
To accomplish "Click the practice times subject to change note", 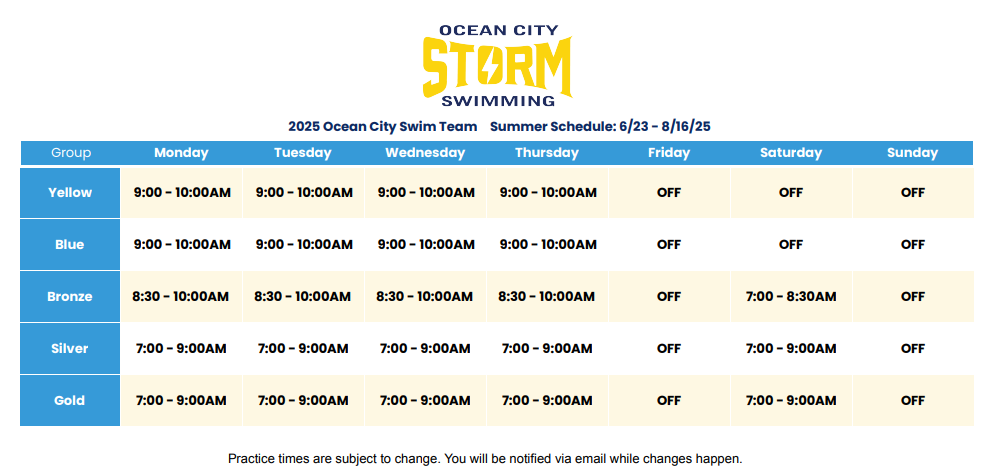I will tap(485, 459).
